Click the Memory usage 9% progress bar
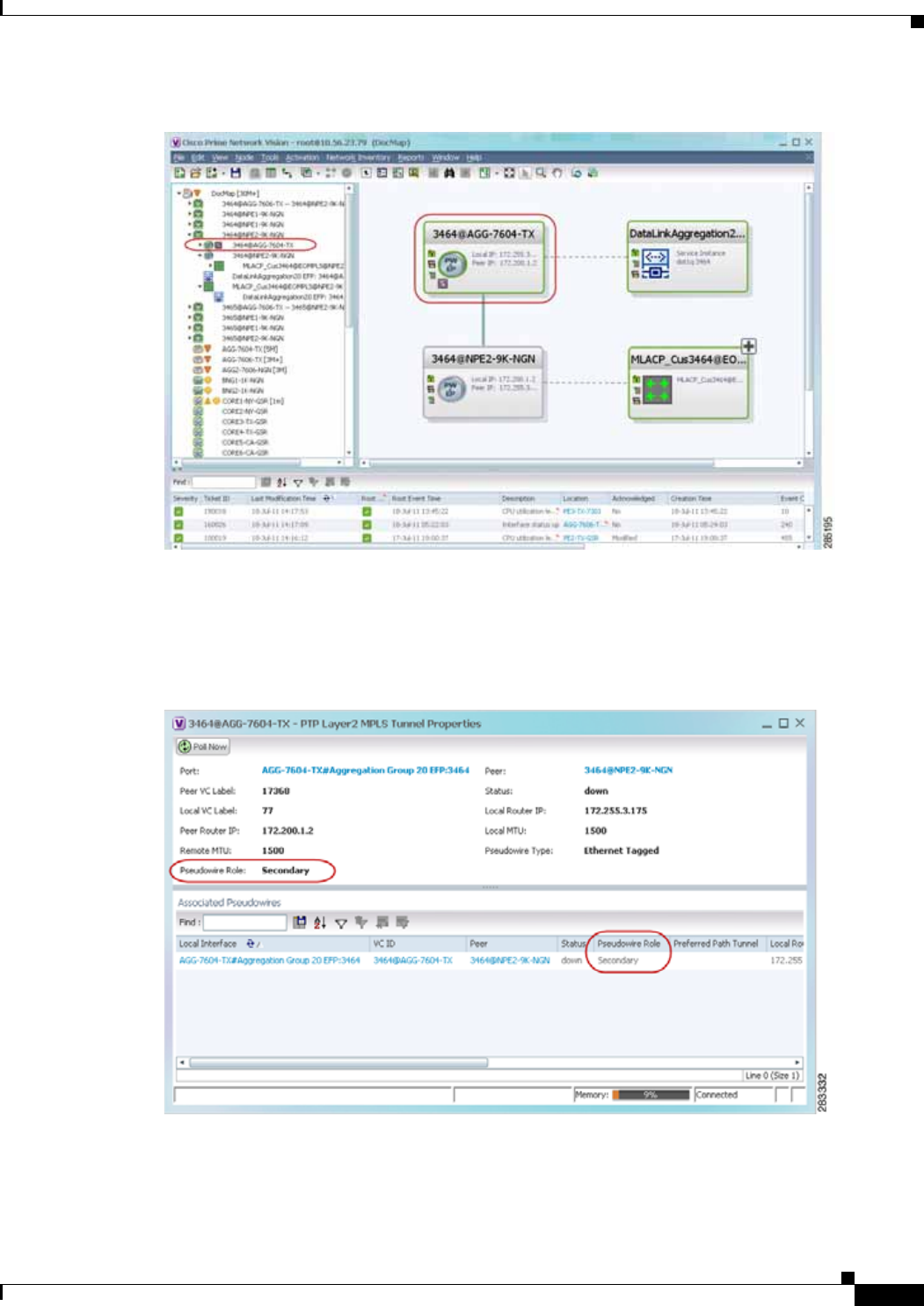 (x=651, y=1095)
